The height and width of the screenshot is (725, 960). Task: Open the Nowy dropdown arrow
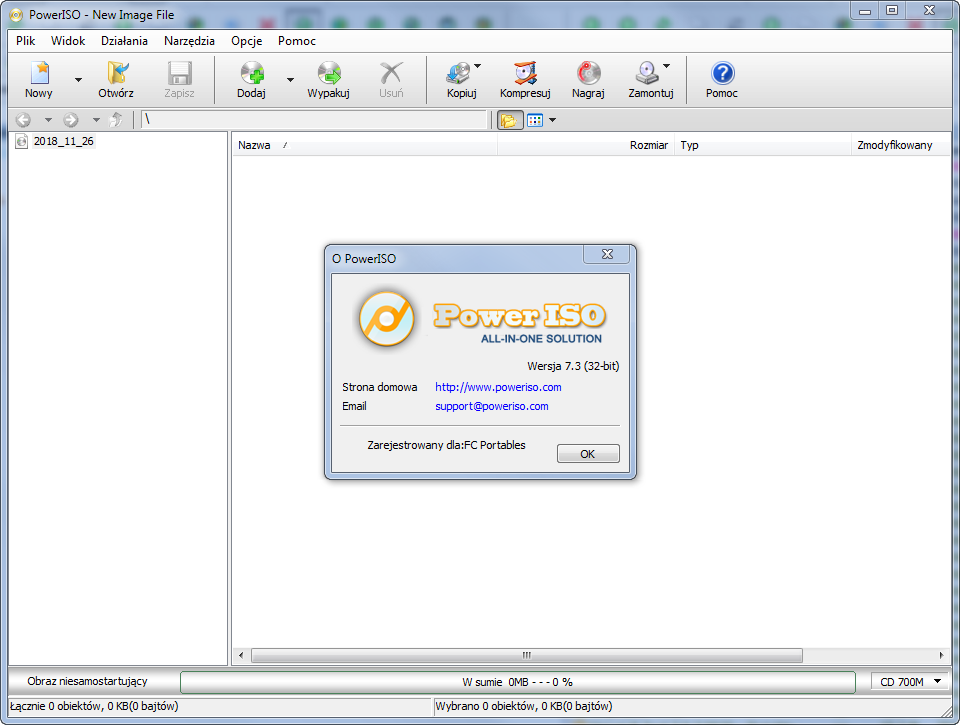(78, 80)
